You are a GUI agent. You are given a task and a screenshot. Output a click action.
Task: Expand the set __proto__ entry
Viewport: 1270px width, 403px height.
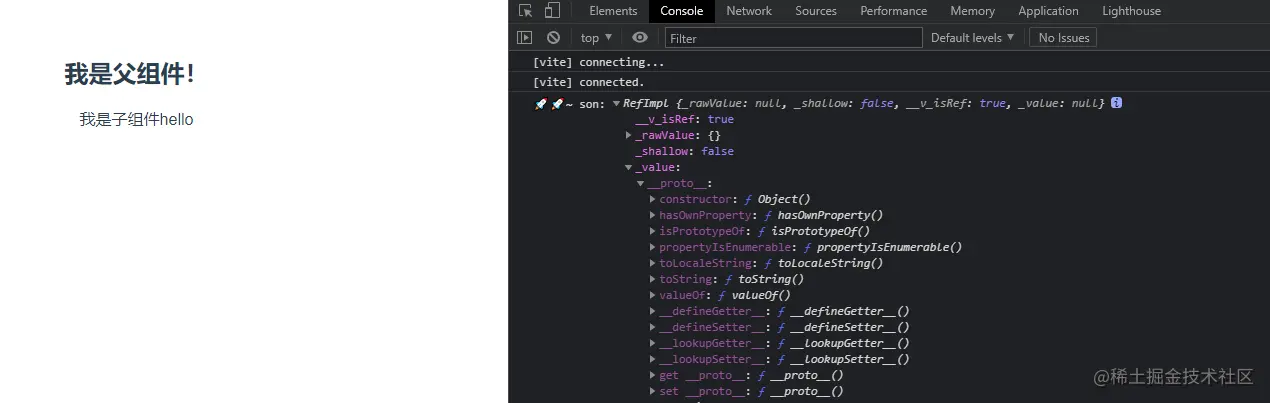pos(653,391)
